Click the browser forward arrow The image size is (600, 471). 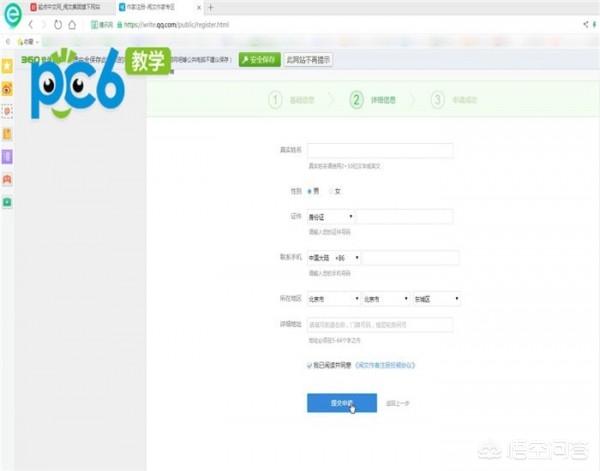42,24
